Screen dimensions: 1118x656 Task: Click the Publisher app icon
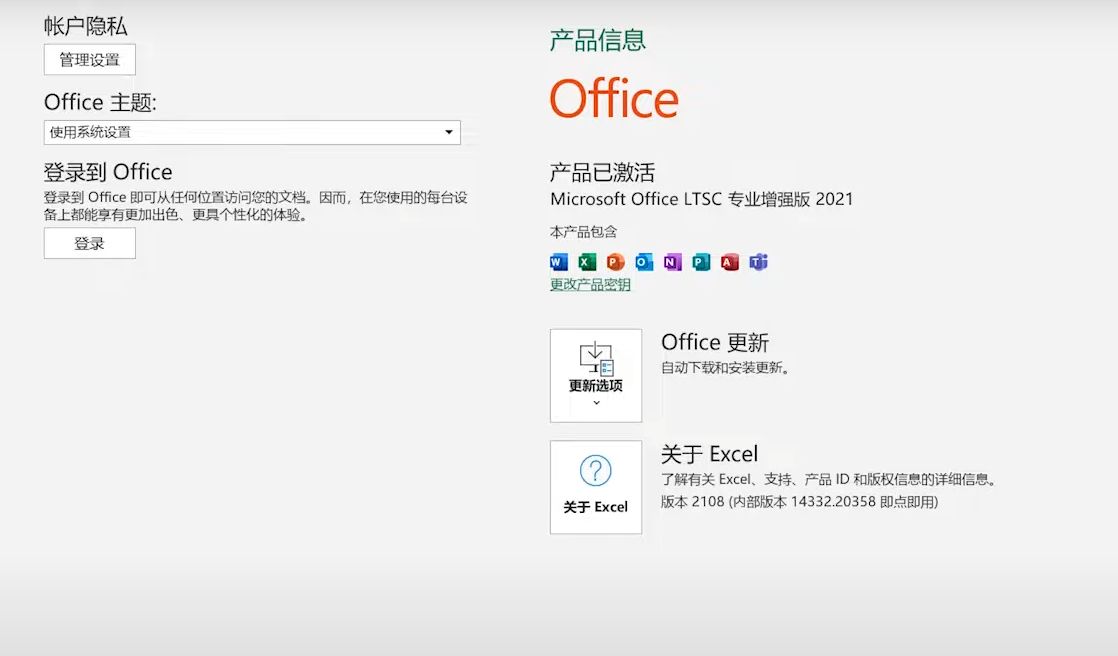702,262
